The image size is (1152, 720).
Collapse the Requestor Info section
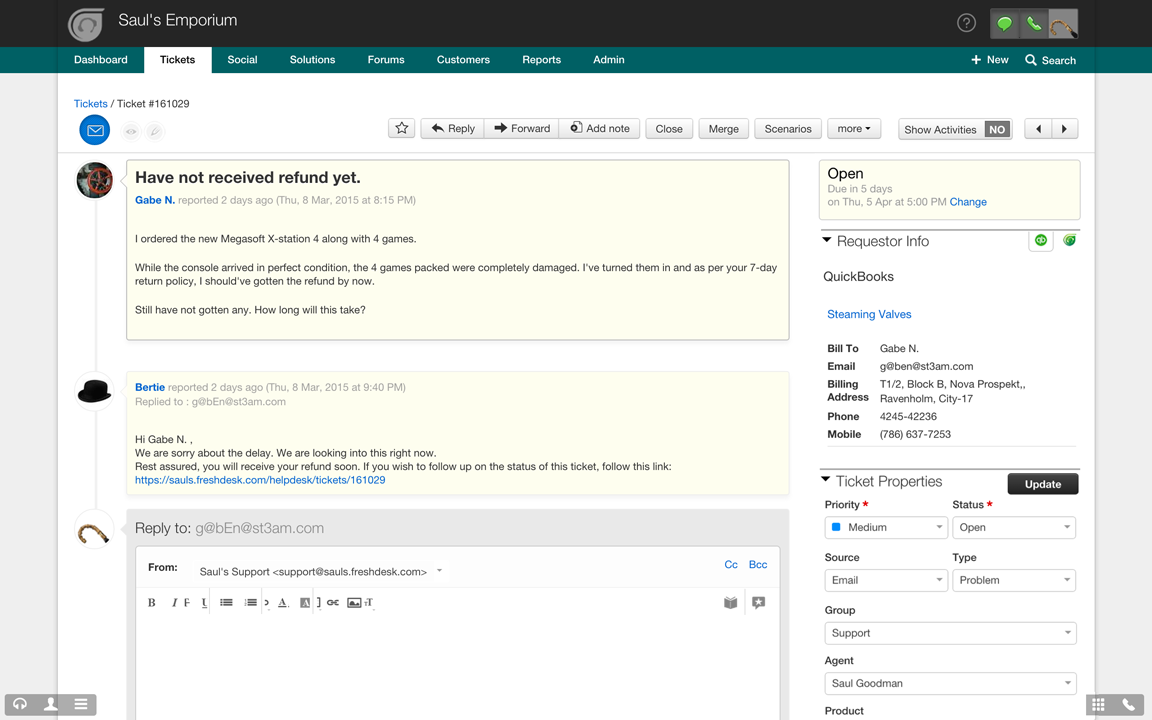(827, 241)
